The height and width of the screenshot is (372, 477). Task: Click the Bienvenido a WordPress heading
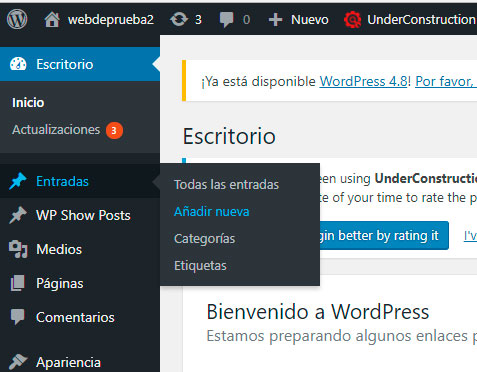tap(318, 312)
